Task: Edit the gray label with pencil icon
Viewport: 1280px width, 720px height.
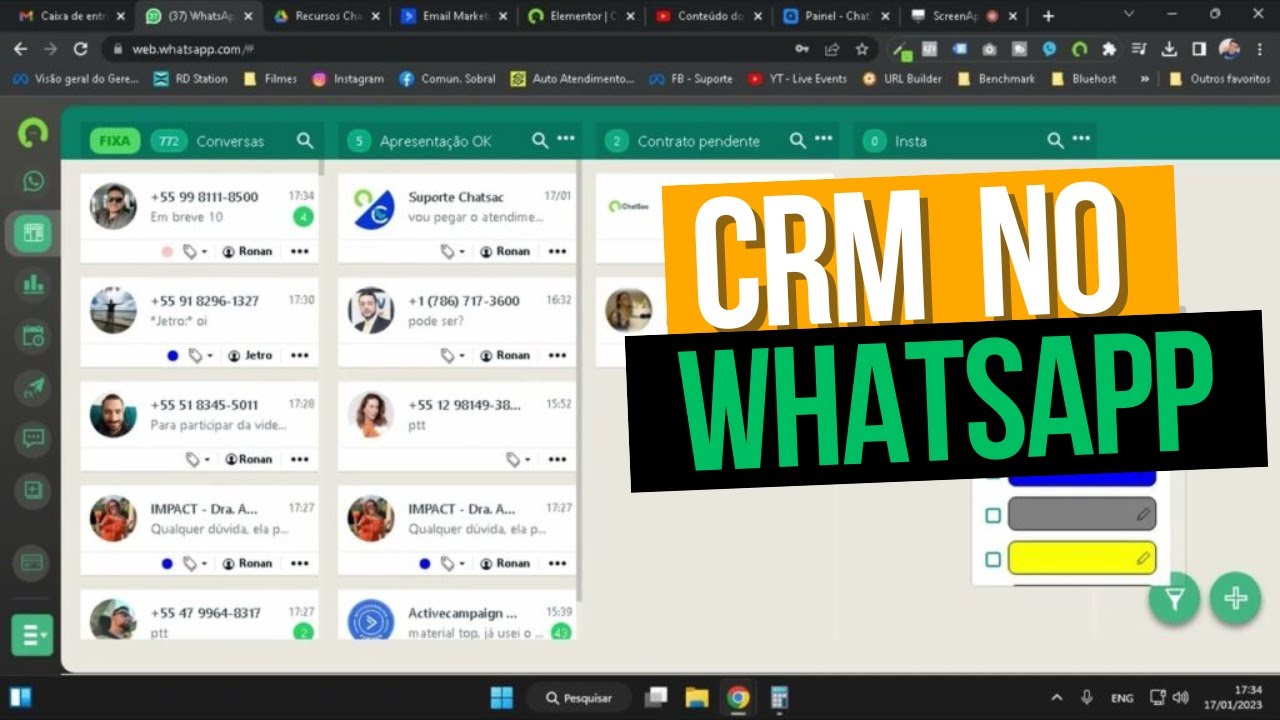Action: 1143,515
